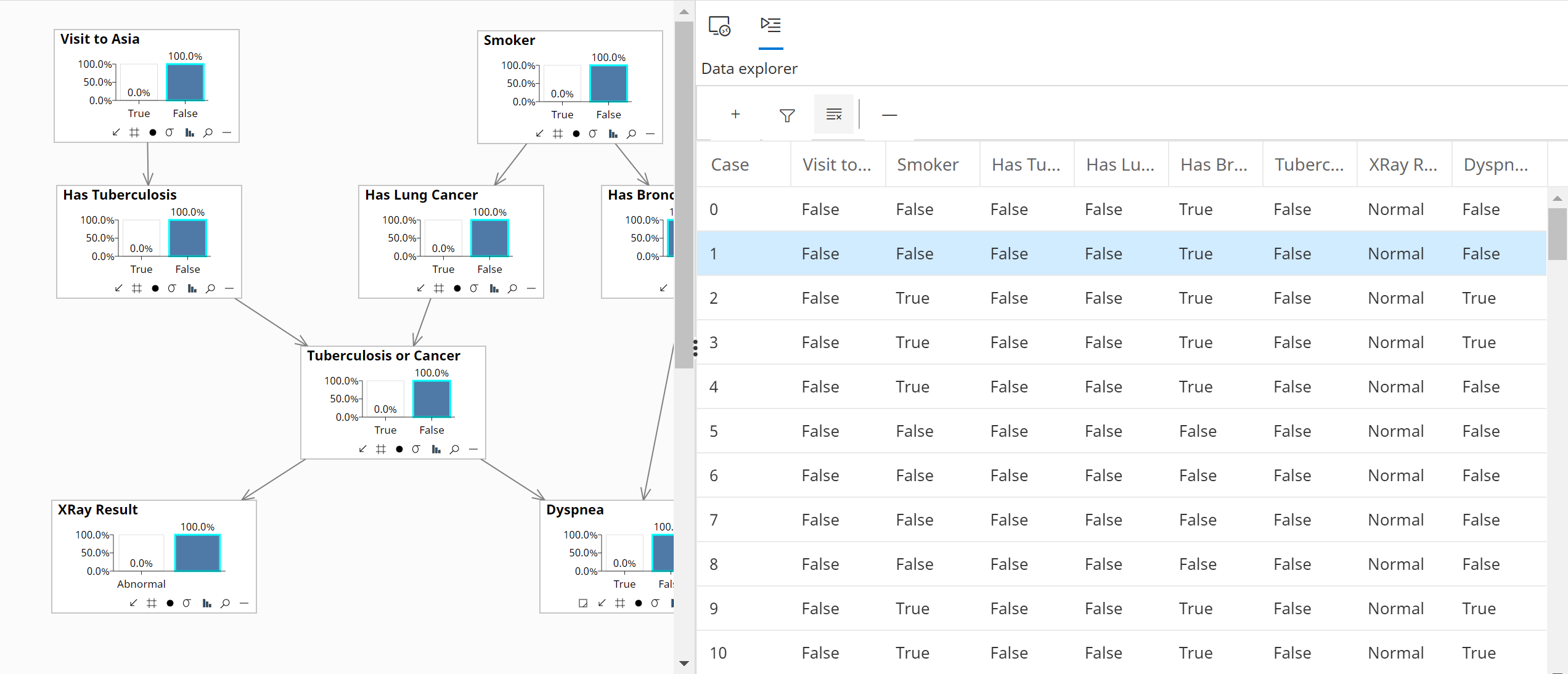Viewport: 1568px width, 674px height.
Task: Expand the Tuberc... column header
Action: point(1309,164)
